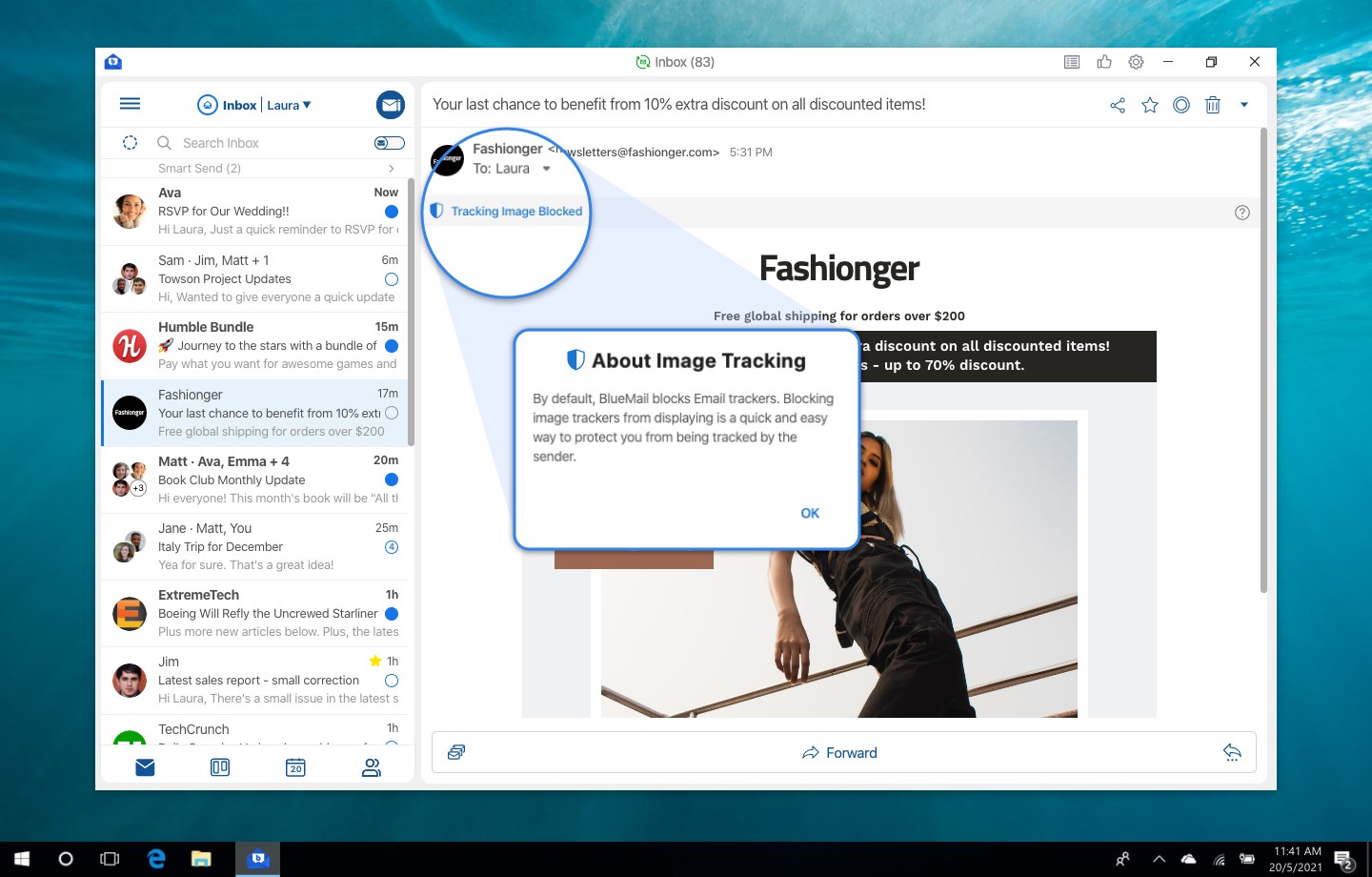Click the mark-as-done circle icon in header
The width and height of the screenshot is (1372, 877).
click(1181, 105)
